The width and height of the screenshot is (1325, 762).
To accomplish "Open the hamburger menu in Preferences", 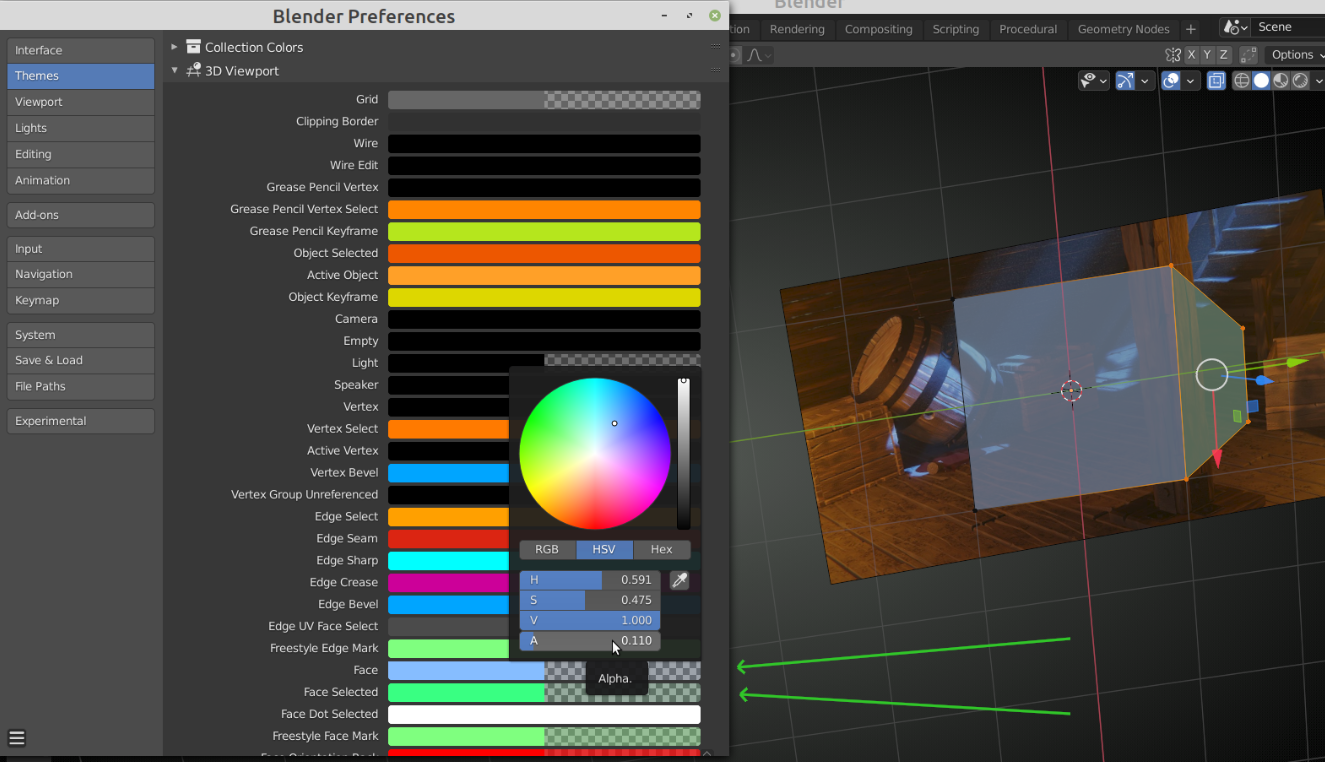I will click(17, 738).
